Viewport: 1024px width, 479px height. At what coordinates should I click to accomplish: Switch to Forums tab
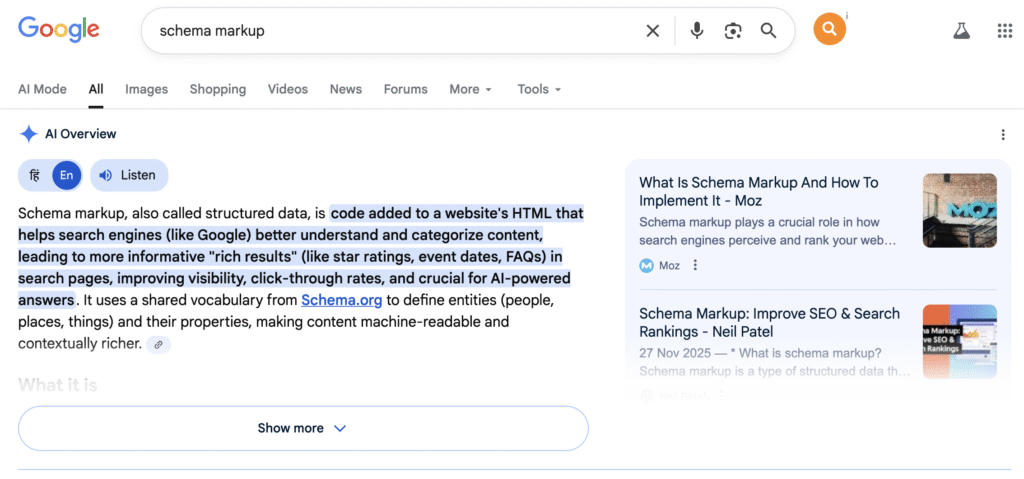tap(406, 90)
